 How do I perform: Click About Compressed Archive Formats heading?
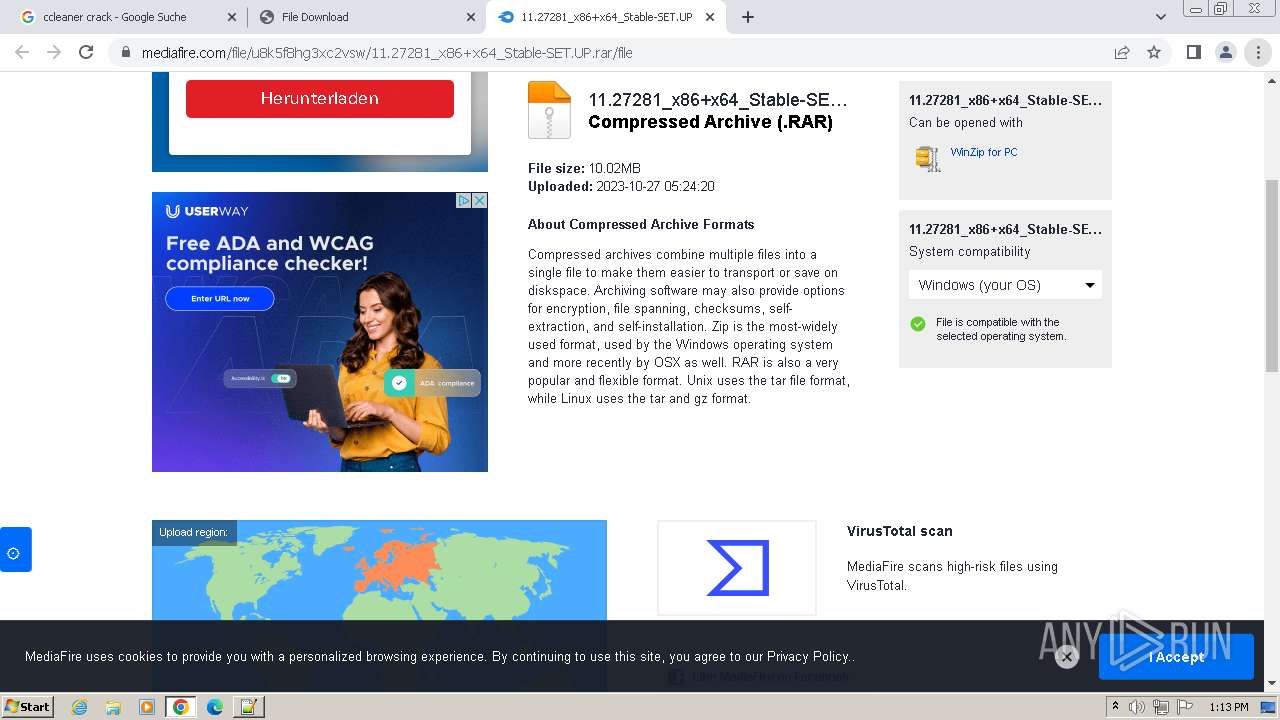(641, 224)
